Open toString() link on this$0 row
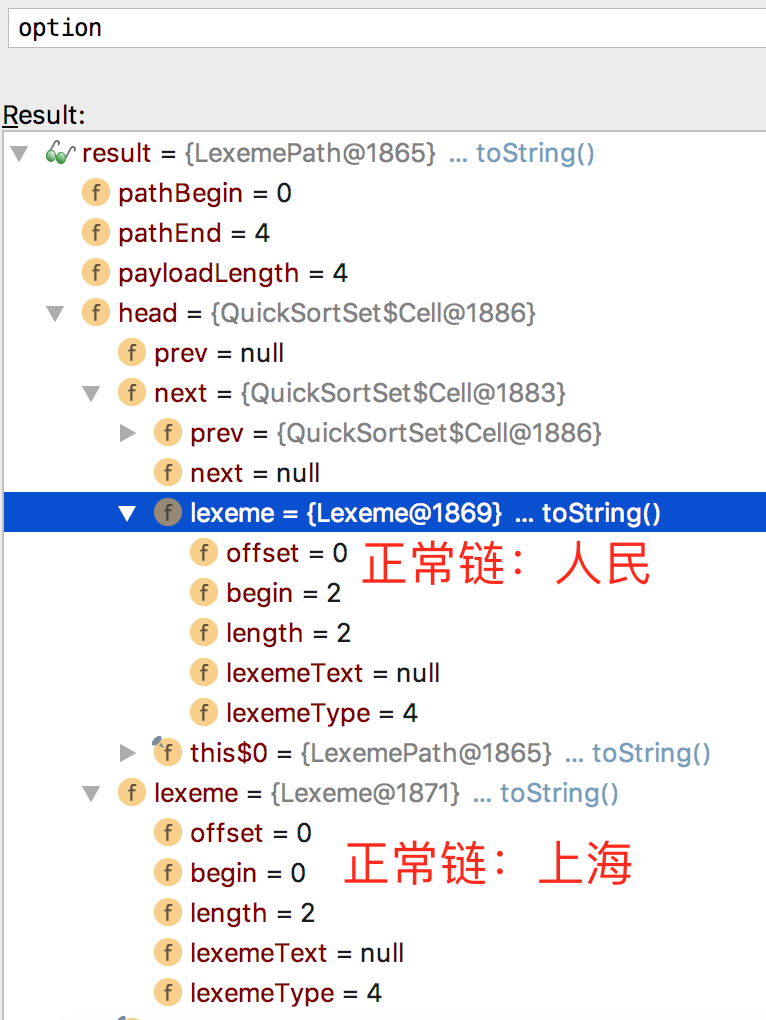Screen dimensions: 766x1020 click(x=651, y=753)
